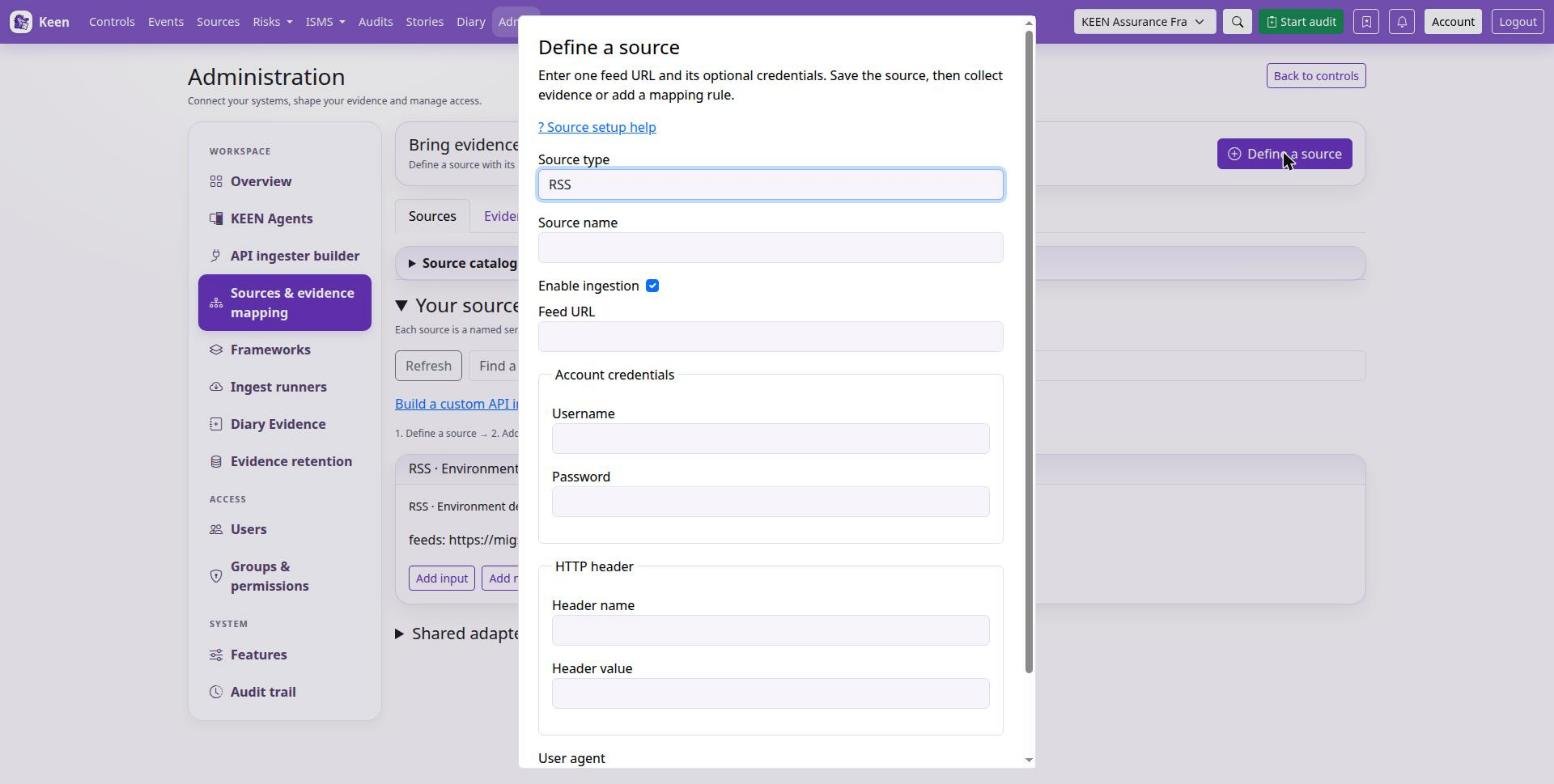Screen dimensions: 1554x784
Task: Go to Controls in the top navigation
Action: (x=112, y=21)
